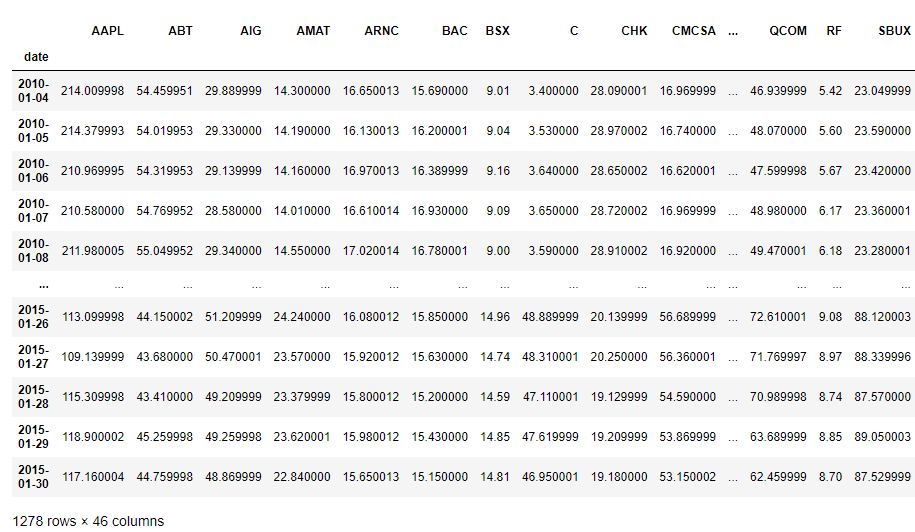Screen dimensions: 915x532
Task: Click the CMCSA column header
Action: click(x=694, y=31)
